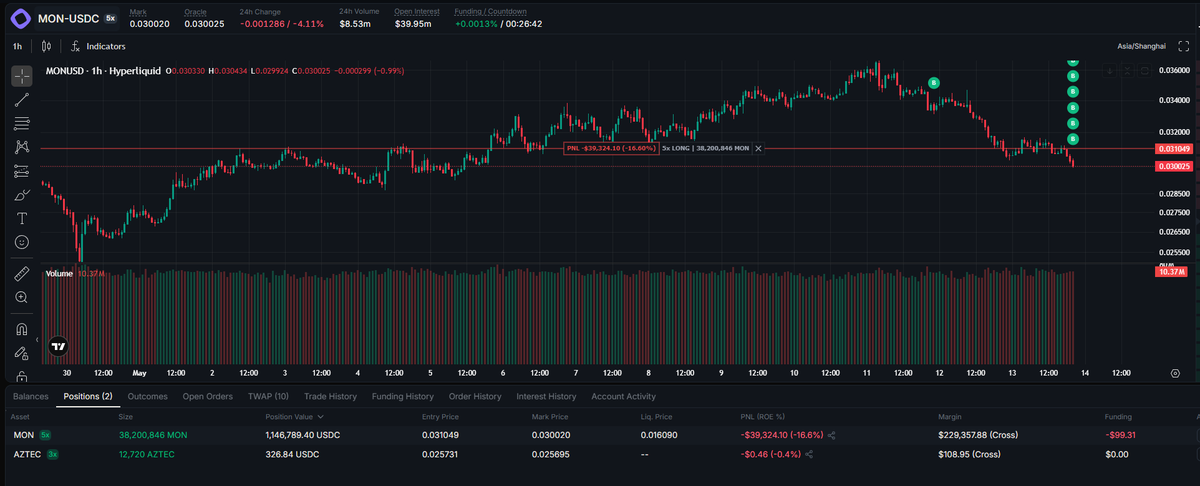Open the Outcomes tab
This screenshot has height=486, width=1200.
(x=148, y=397)
